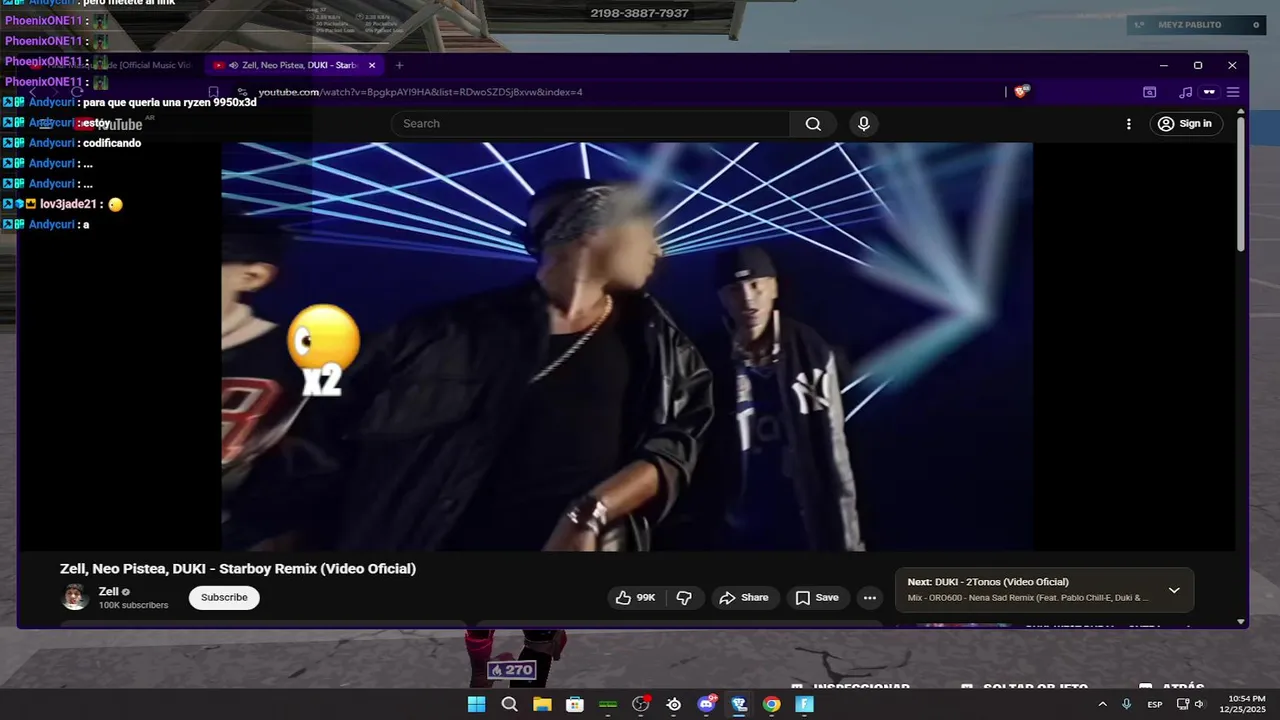Reload the page with refresh icon
The image size is (1280, 720).
(77, 92)
